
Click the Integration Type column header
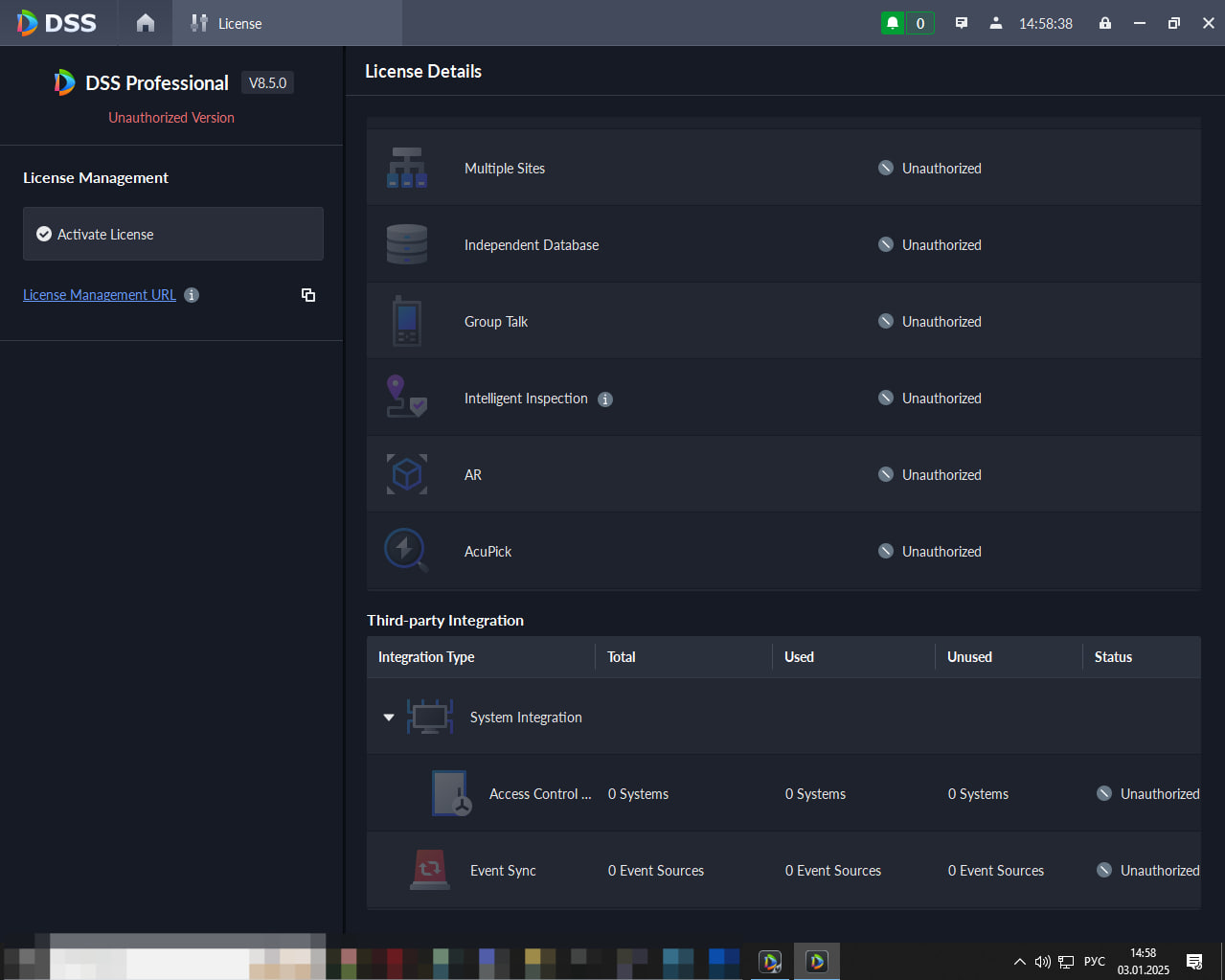[426, 657]
